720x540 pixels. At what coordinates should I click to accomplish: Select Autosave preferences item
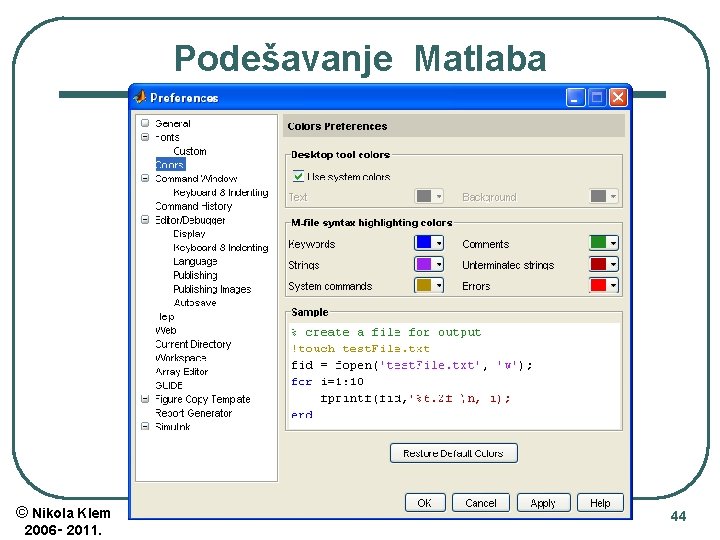195,303
